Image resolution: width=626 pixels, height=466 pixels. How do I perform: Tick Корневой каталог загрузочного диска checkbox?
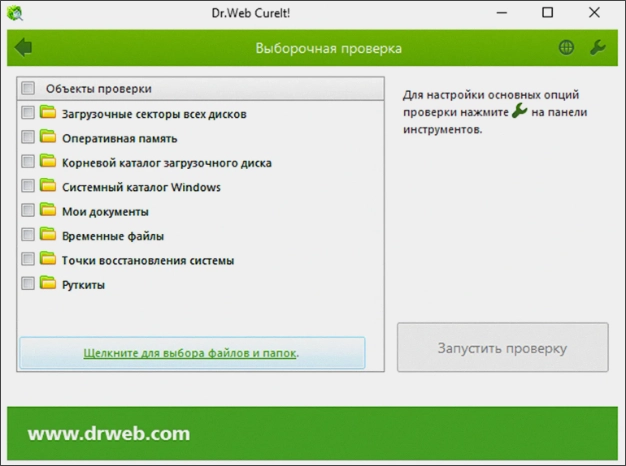[28, 161]
